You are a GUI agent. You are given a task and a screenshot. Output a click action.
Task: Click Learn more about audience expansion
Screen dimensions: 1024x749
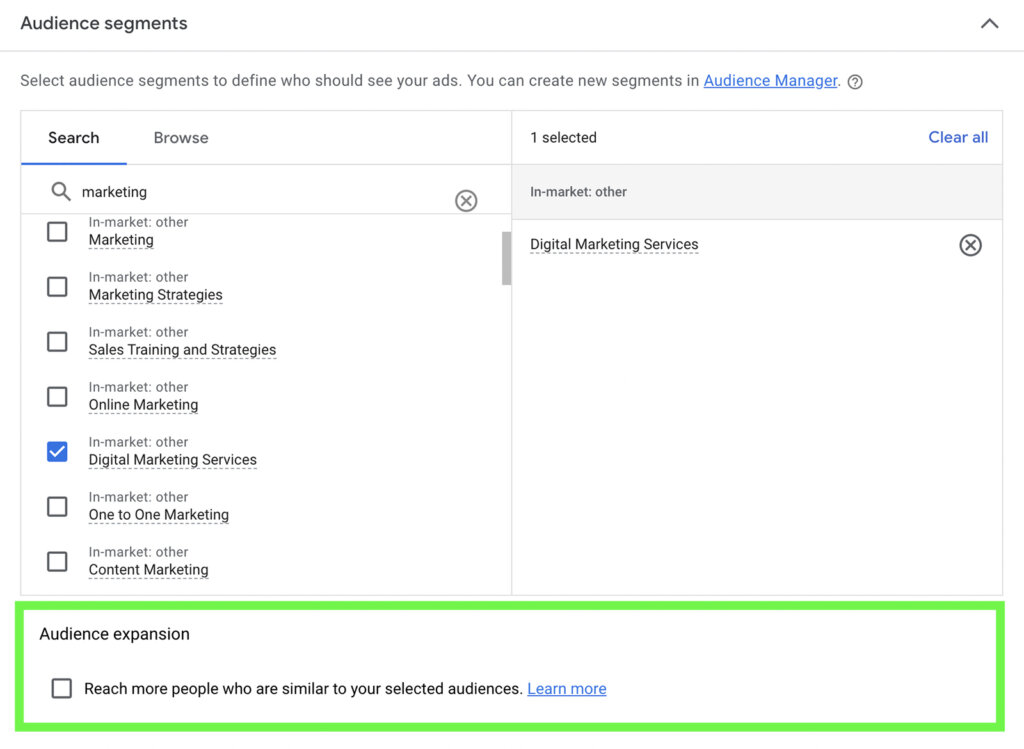pos(566,688)
